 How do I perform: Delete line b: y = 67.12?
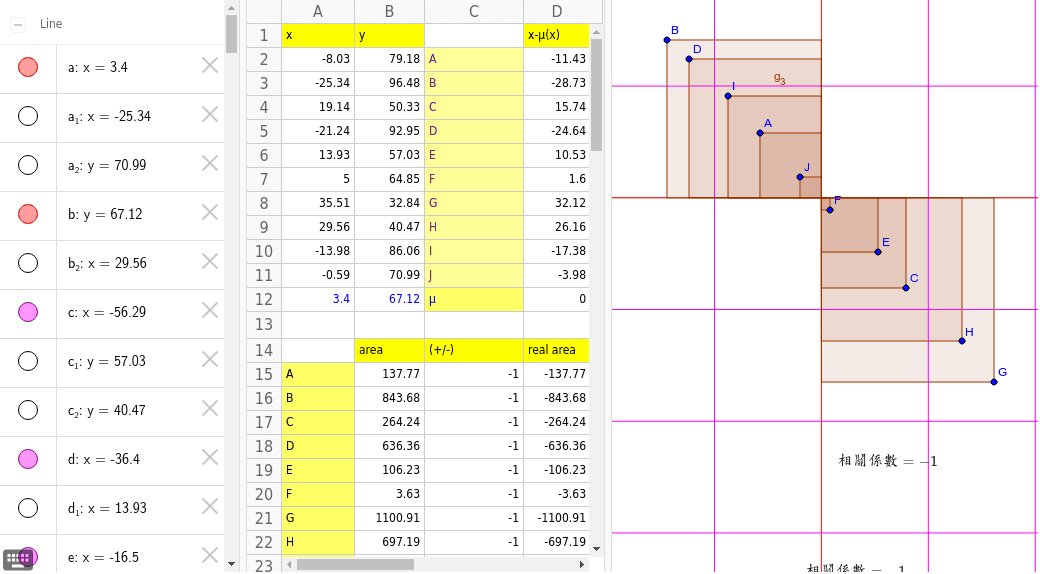click(210, 212)
